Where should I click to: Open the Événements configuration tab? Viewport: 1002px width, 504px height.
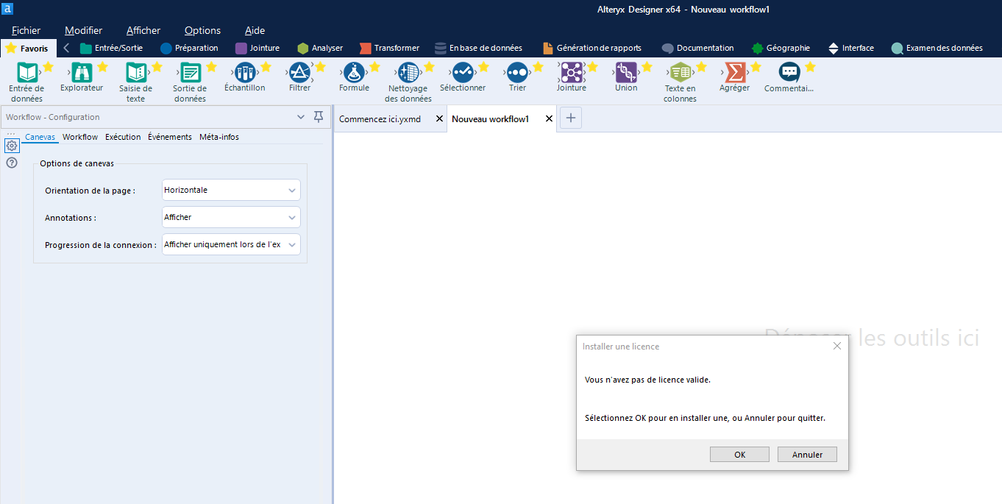[169, 137]
